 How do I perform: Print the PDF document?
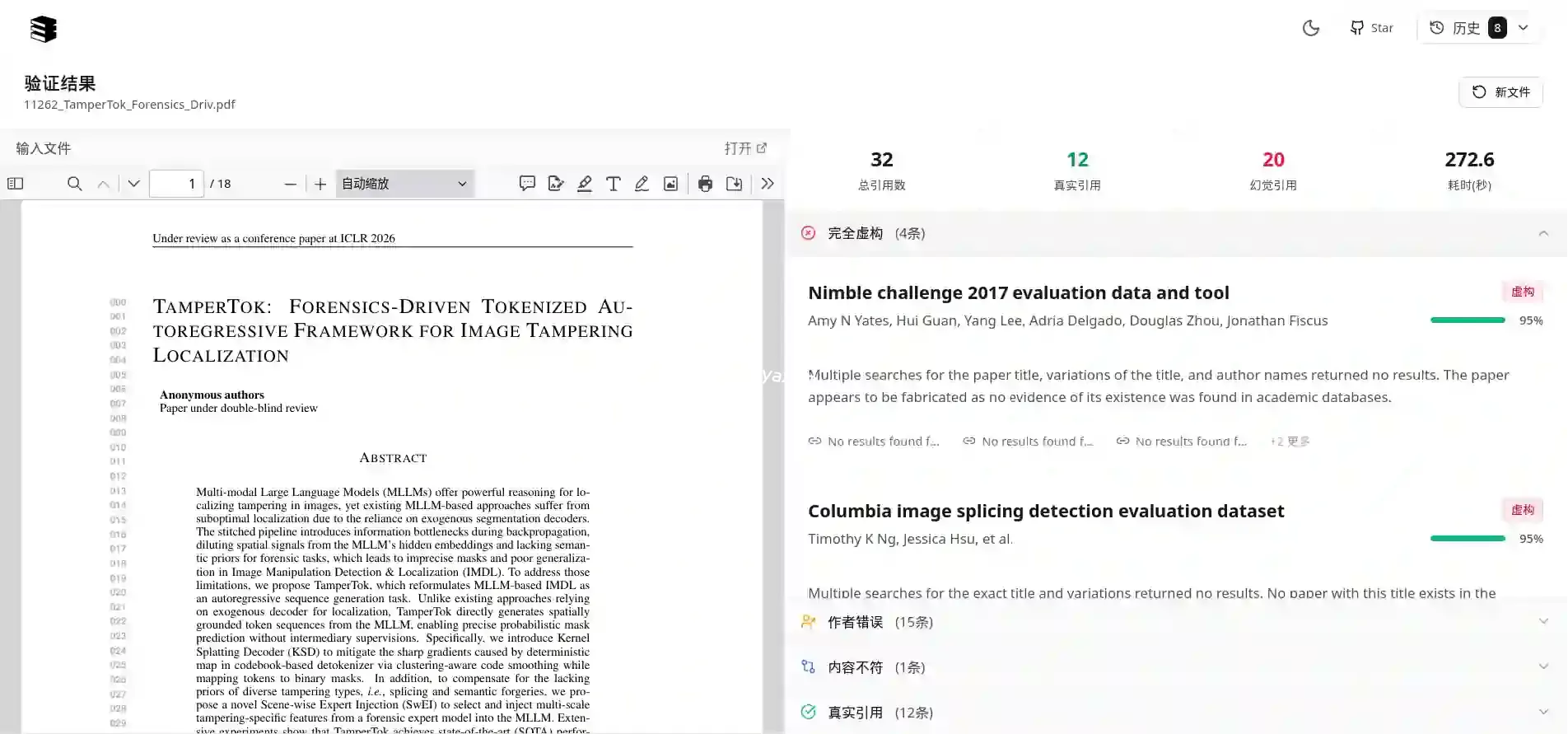(705, 184)
